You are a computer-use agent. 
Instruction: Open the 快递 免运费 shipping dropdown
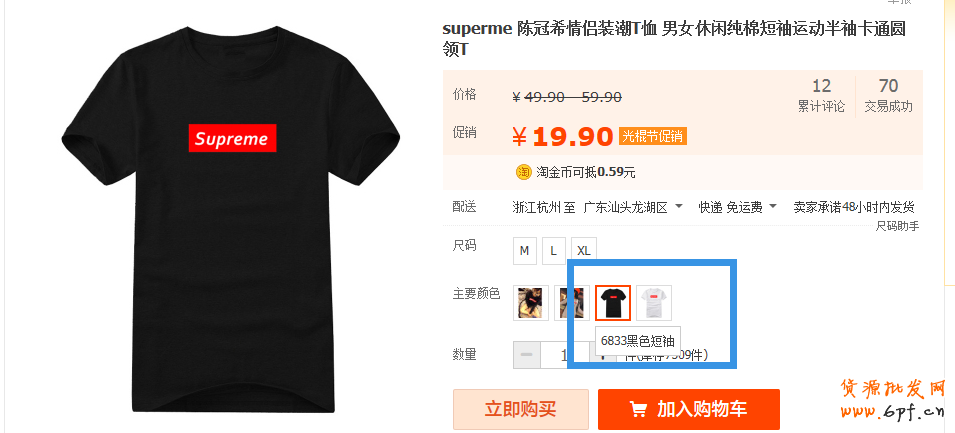coord(738,208)
